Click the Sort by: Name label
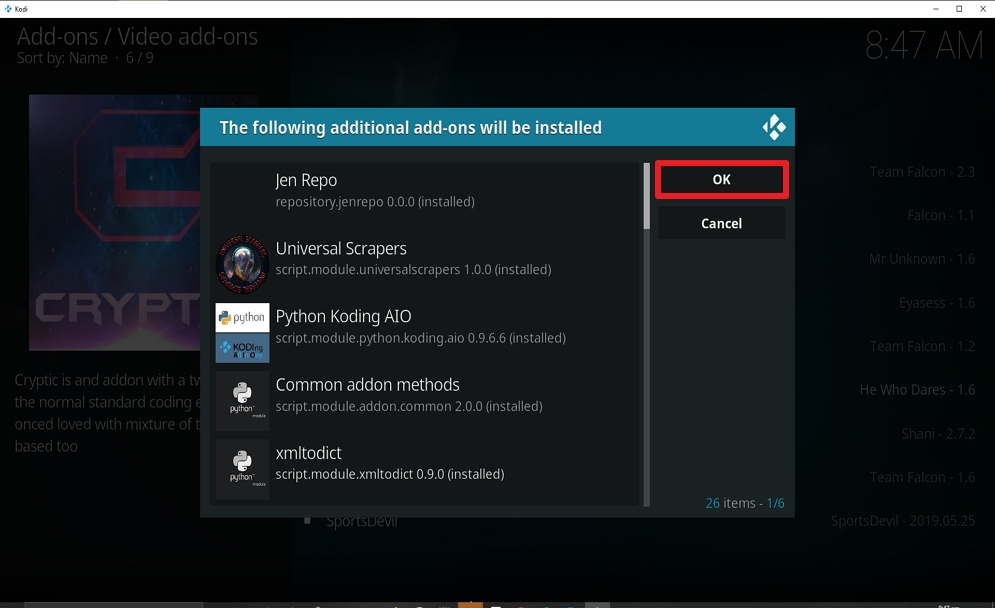The image size is (995, 608). click(x=62, y=58)
